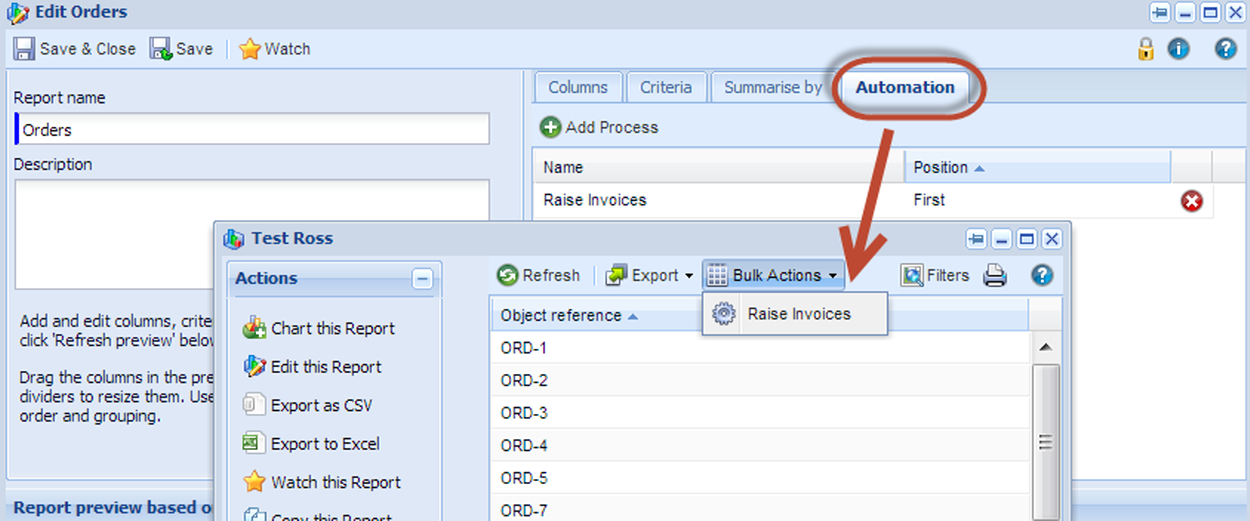Click the Save & Close button
This screenshot has width=1250, height=521.
coord(76,49)
